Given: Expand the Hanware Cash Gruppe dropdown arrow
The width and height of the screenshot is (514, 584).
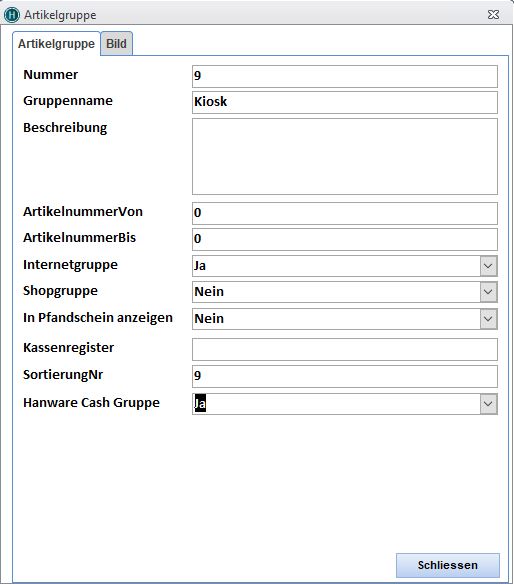Looking at the screenshot, I should coord(488,404).
